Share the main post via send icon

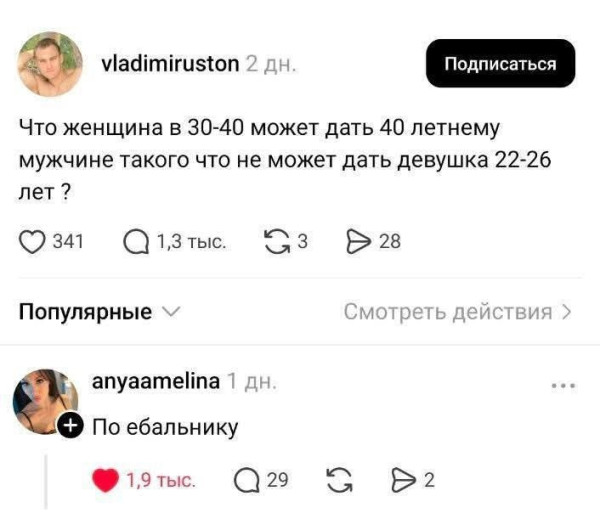click(x=357, y=240)
